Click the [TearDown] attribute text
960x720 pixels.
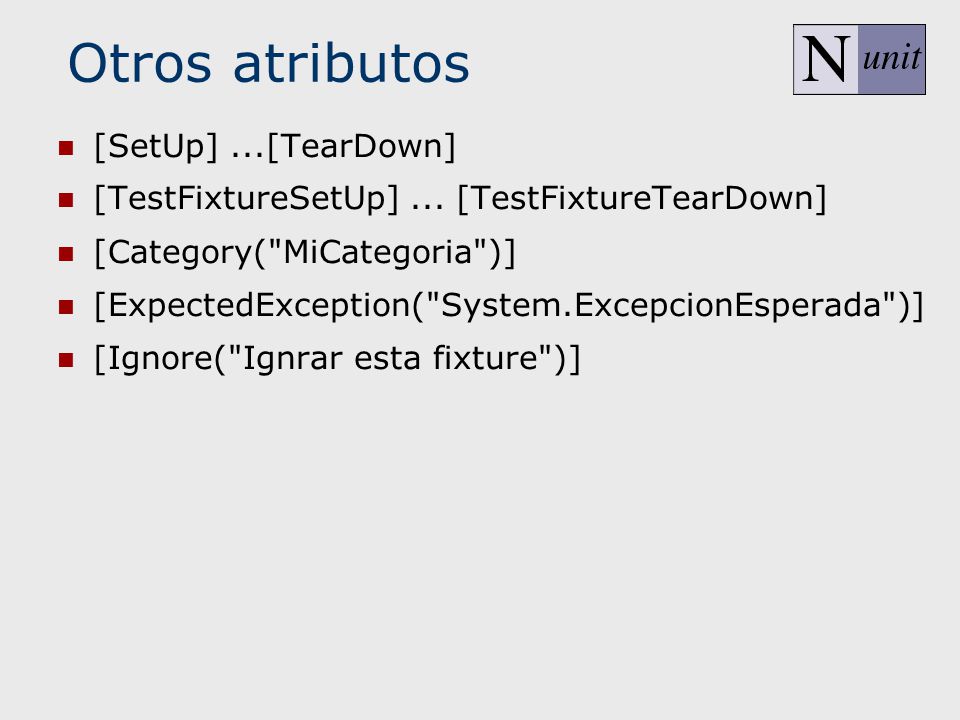[x=362, y=146]
